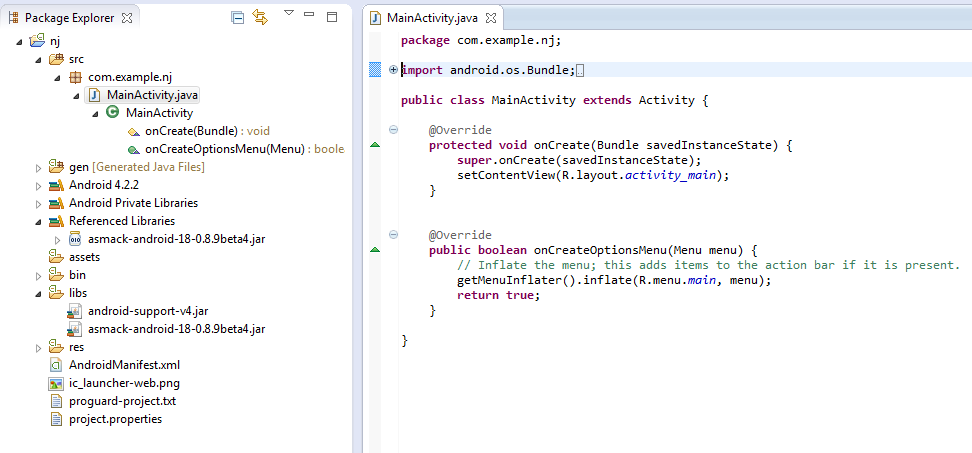972x453 pixels.
Task: Click the onCreateOptionsMenu method icon
Action: click(x=134, y=150)
